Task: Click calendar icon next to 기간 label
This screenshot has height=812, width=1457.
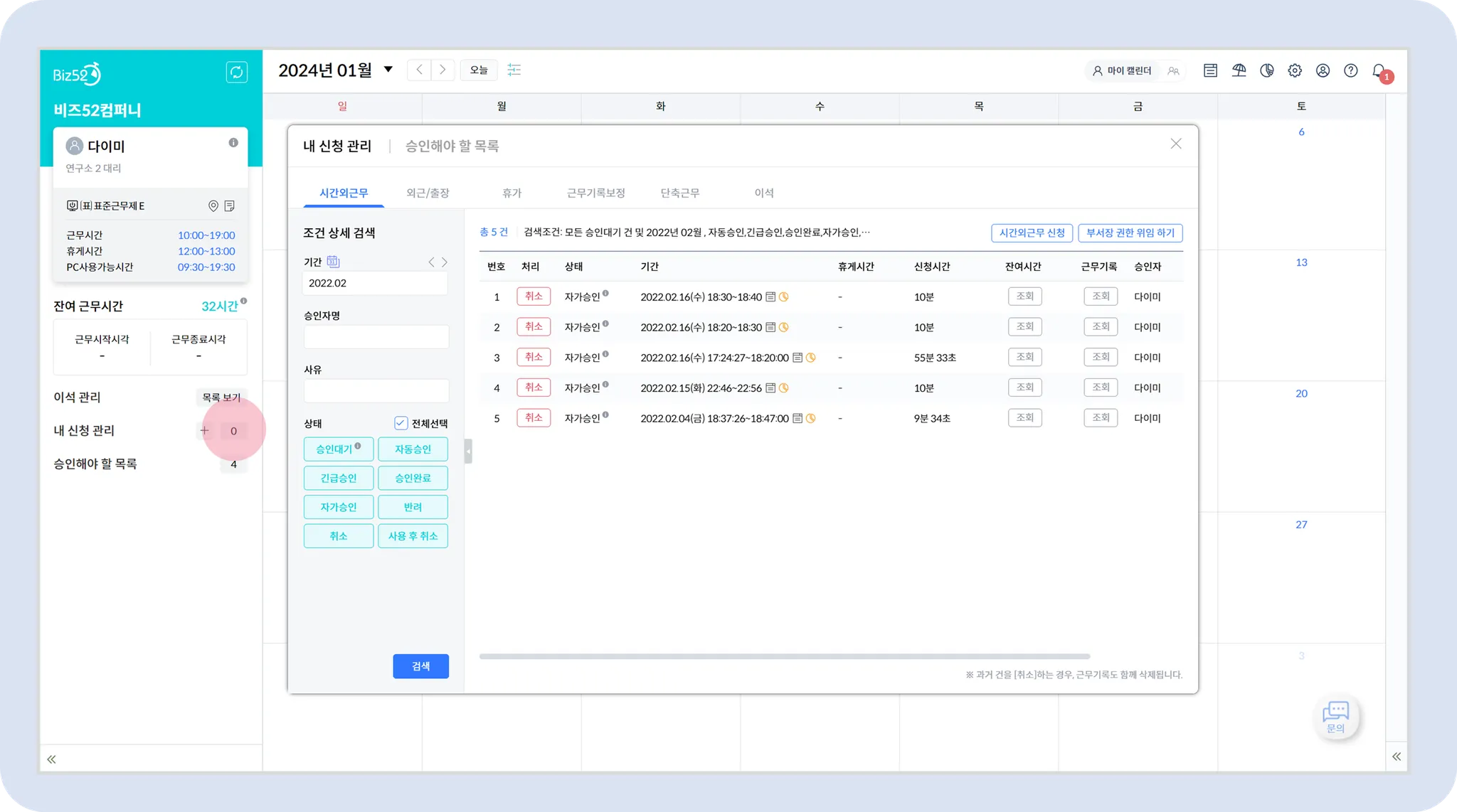Action: coord(333,262)
